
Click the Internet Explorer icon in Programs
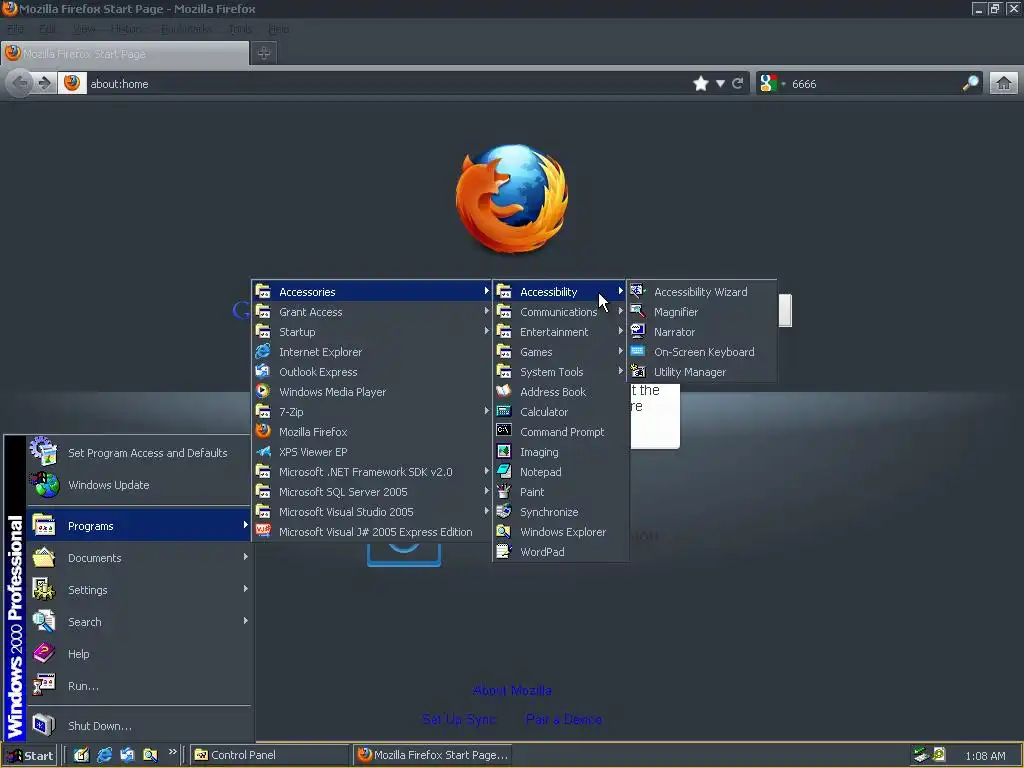[263, 351]
